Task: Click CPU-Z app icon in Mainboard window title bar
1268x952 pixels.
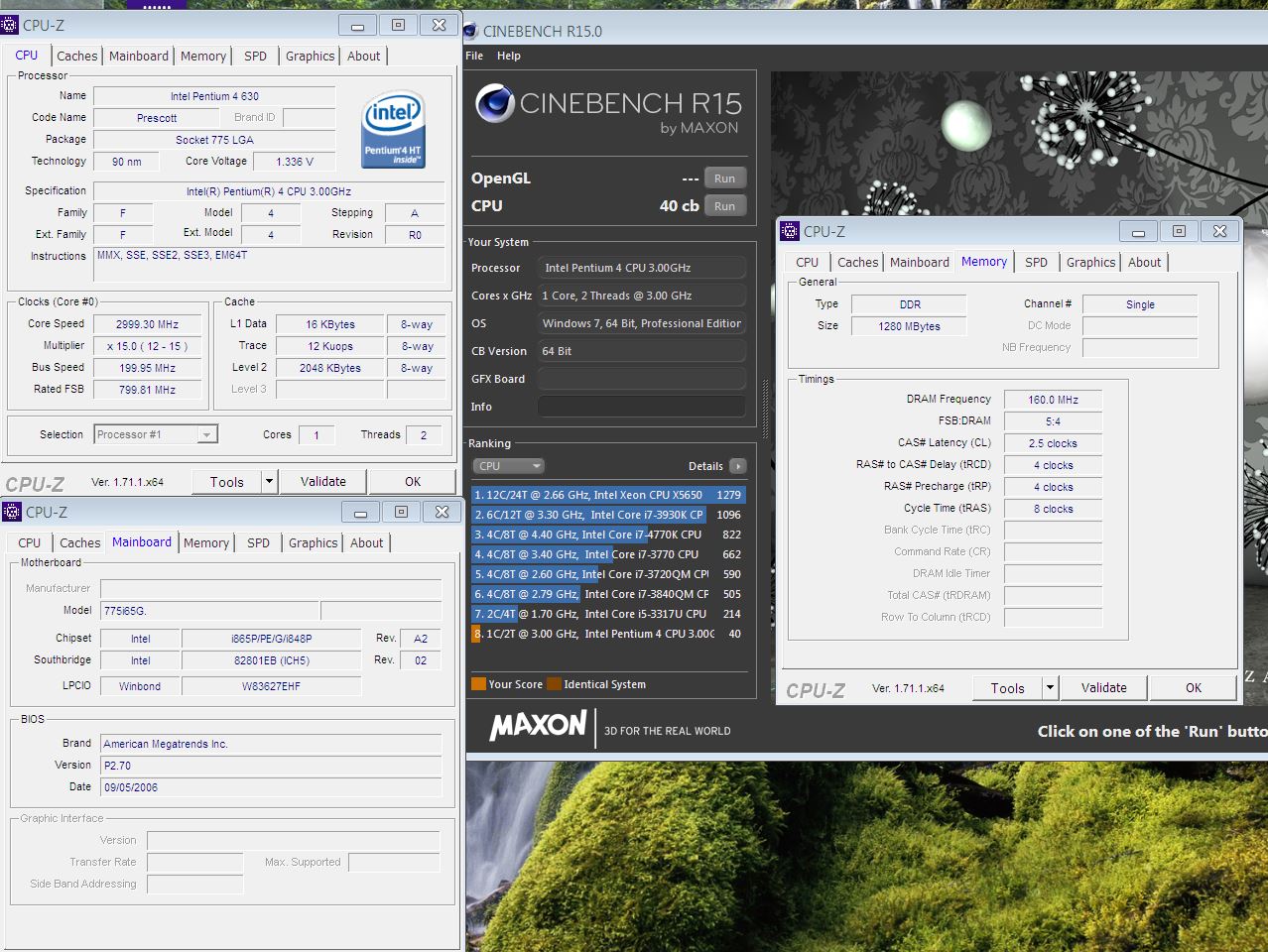Action: point(12,512)
